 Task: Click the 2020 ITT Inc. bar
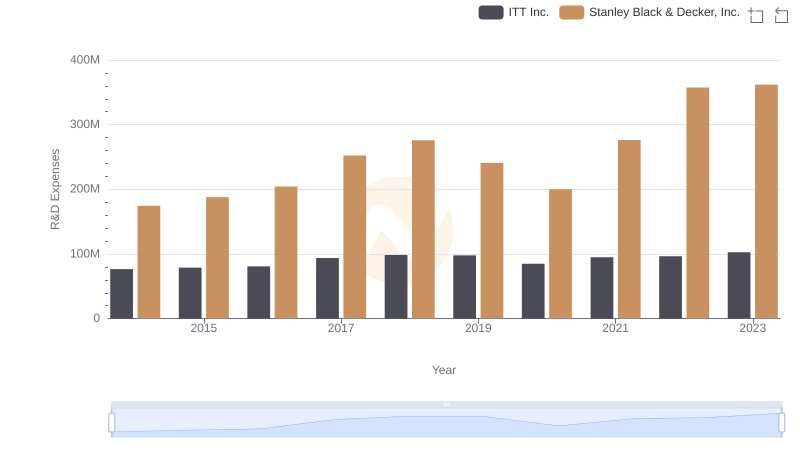click(533, 291)
